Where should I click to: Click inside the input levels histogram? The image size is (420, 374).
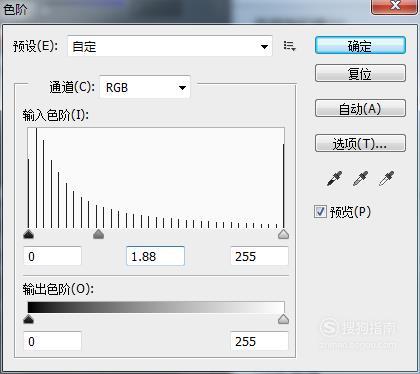[156, 178]
